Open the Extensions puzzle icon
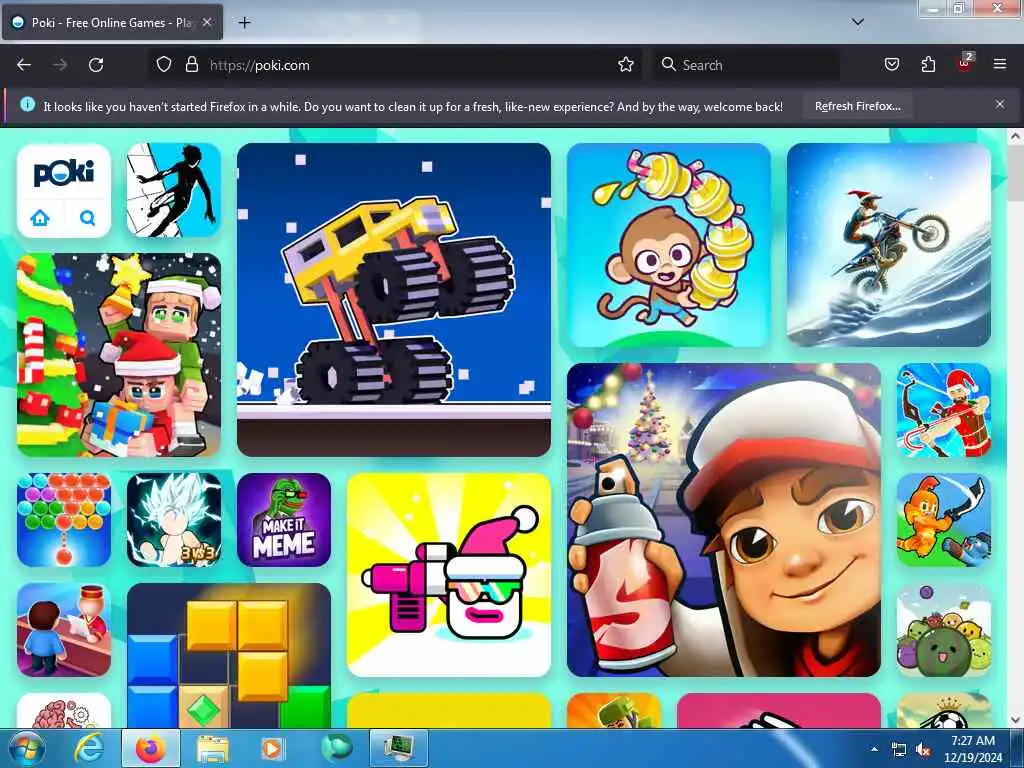This screenshot has height=768, width=1024. click(x=928, y=65)
